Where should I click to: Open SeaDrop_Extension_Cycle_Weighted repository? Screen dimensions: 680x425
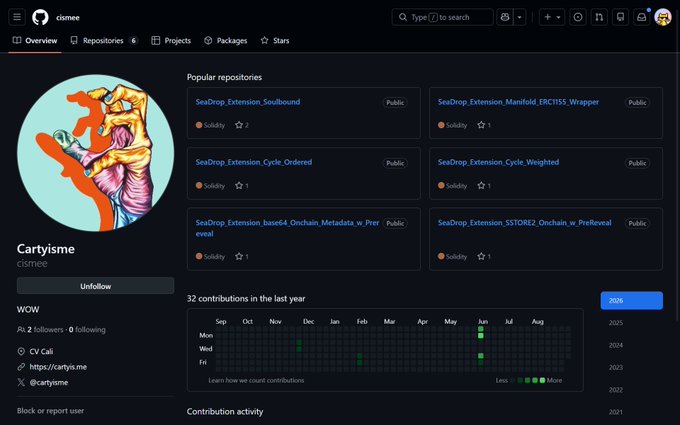click(x=498, y=162)
